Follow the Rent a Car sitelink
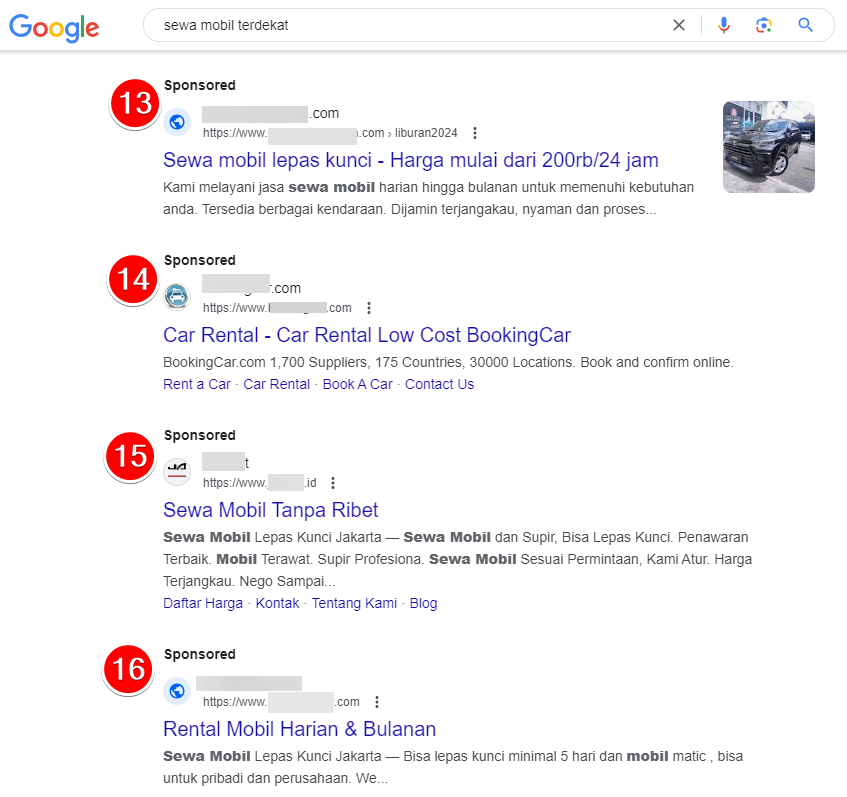Image resolution: width=847 pixels, height=797 pixels. click(x=197, y=384)
